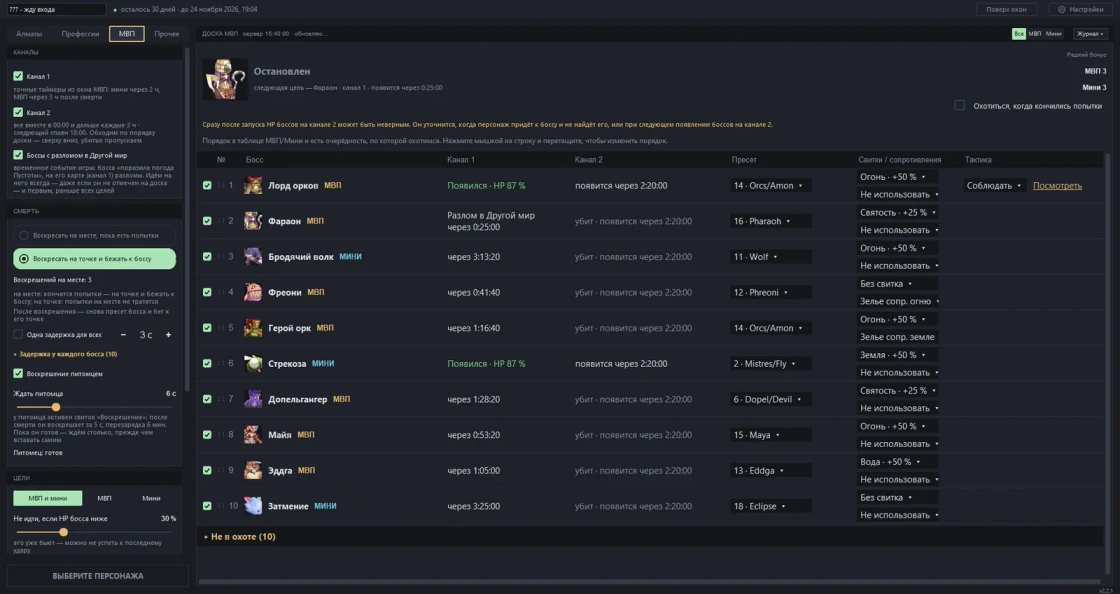The height and width of the screenshot is (594, 1120).
Task: Switch to the Профессии tab
Action: click(x=80, y=34)
